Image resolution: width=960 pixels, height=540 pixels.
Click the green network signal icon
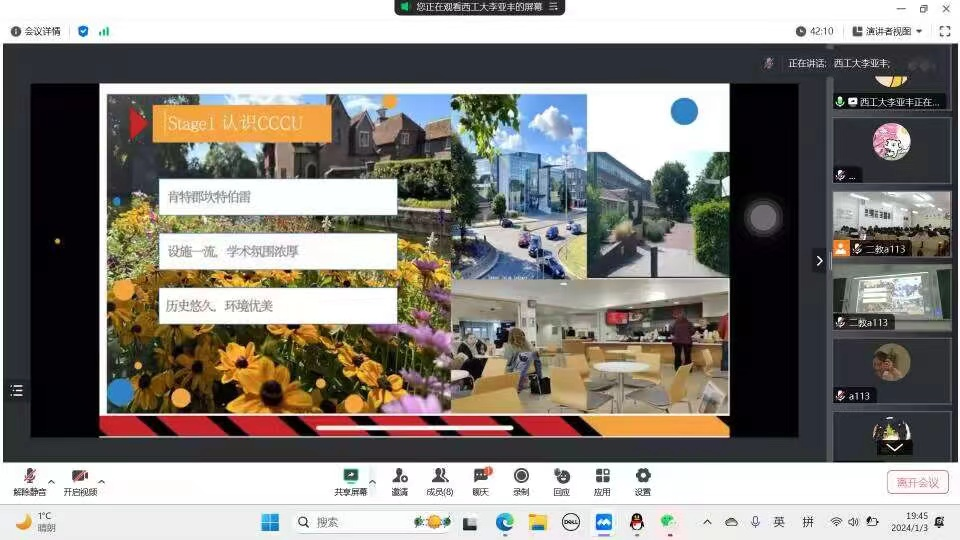click(x=104, y=31)
